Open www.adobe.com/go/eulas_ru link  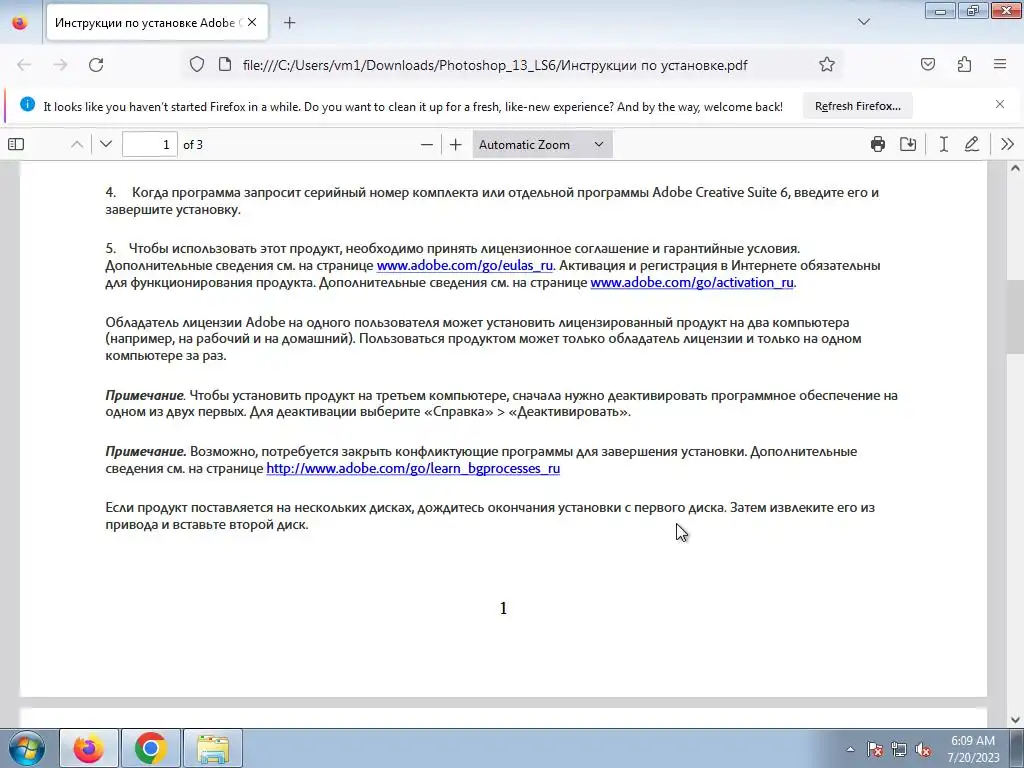click(465, 266)
